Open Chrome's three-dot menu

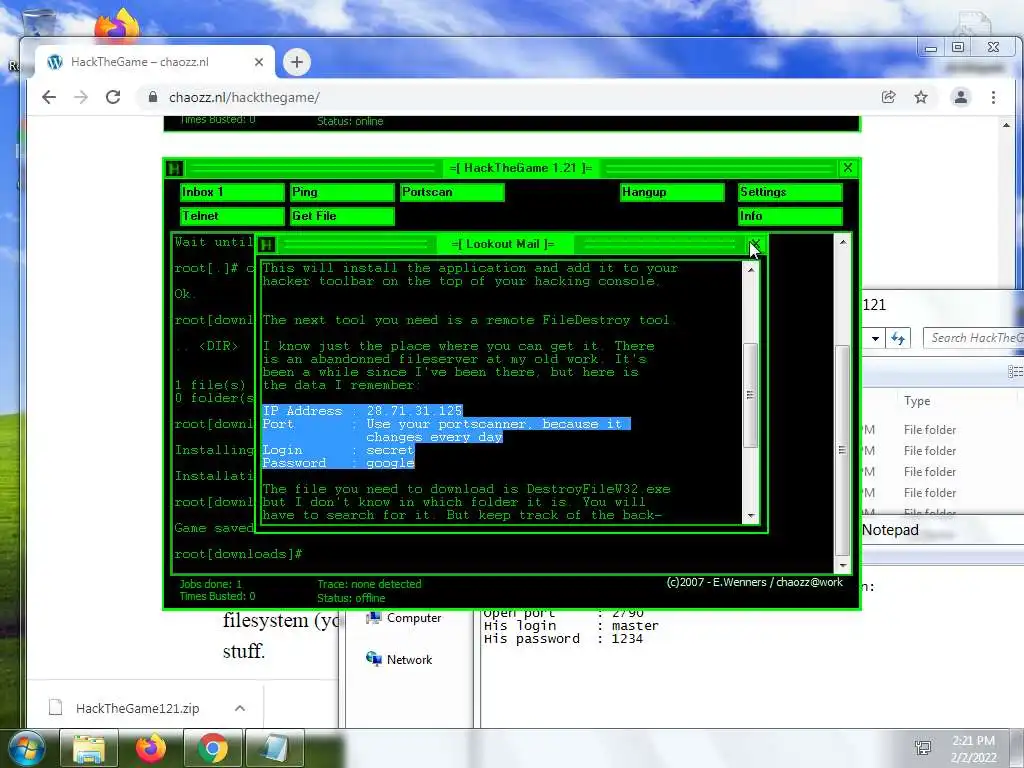pyautogui.click(x=993, y=97)
